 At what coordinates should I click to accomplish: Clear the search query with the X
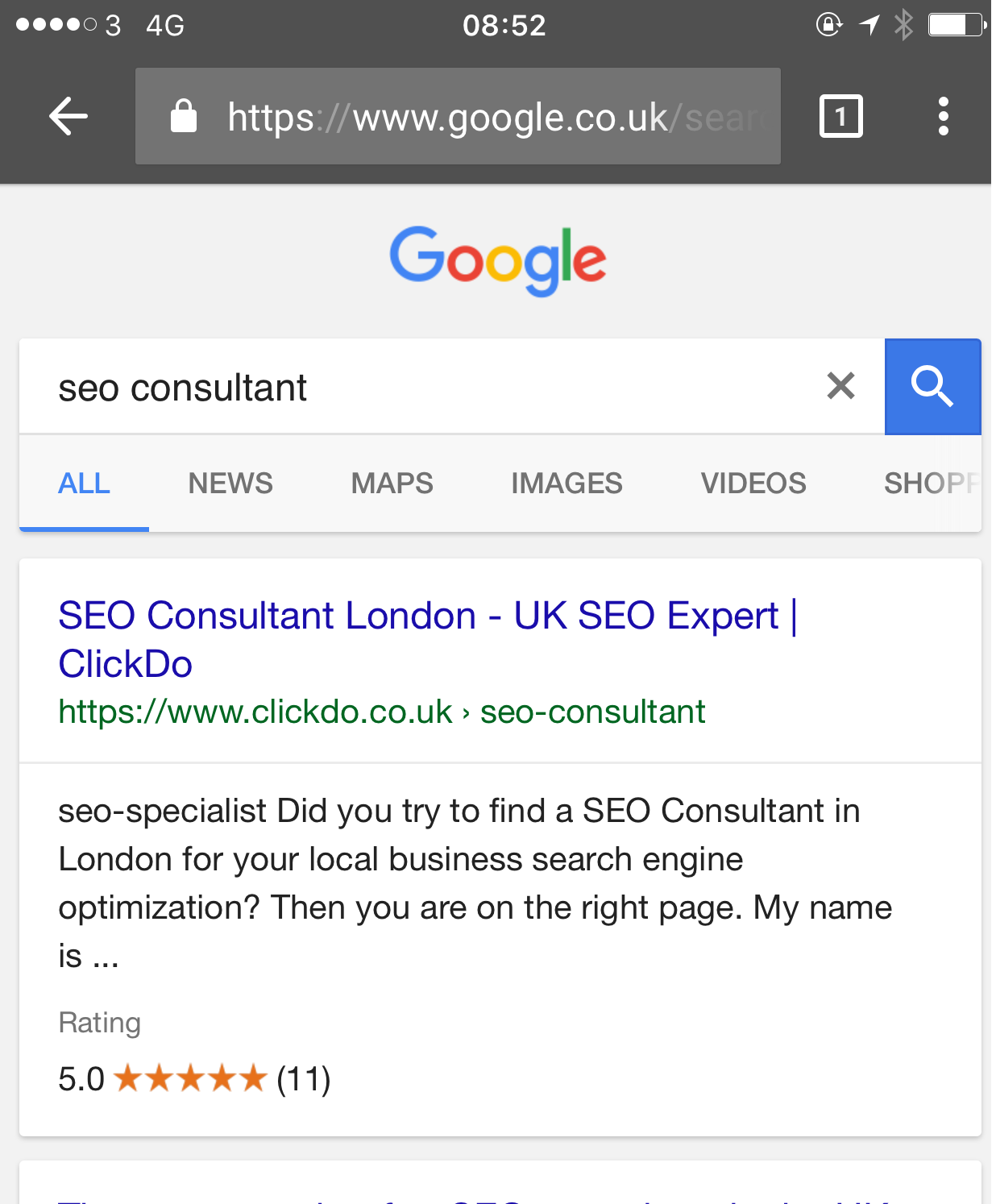pos(840,386)
